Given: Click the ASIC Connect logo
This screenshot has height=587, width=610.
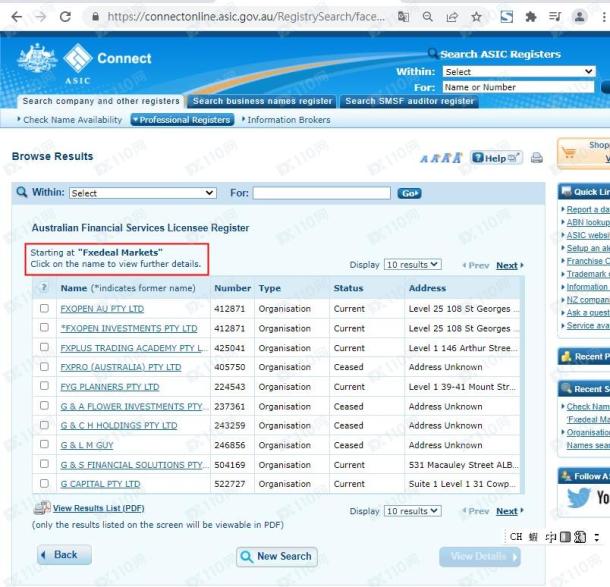Looking at the screenshot, I should 84,64.
